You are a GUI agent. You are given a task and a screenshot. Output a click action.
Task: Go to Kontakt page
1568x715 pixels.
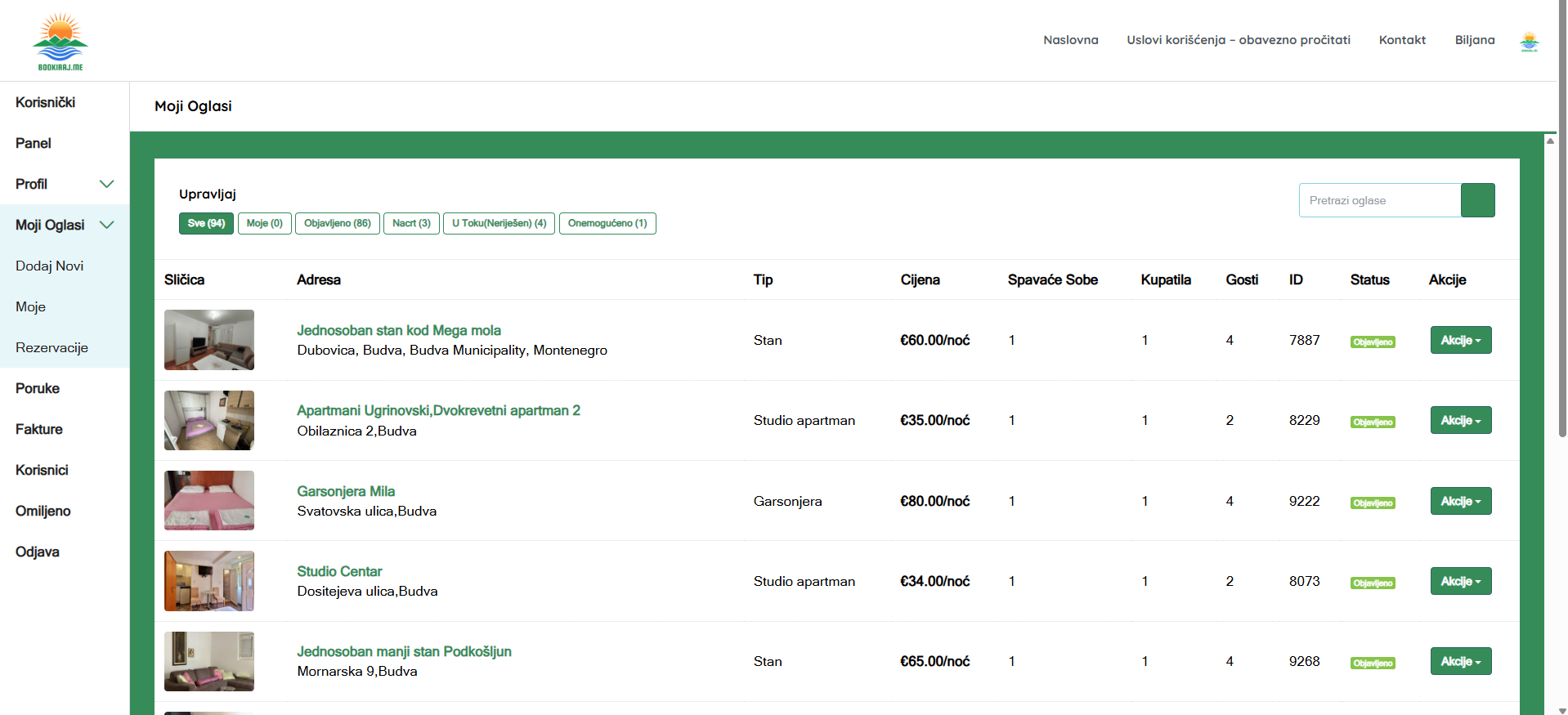point(1401,40)
